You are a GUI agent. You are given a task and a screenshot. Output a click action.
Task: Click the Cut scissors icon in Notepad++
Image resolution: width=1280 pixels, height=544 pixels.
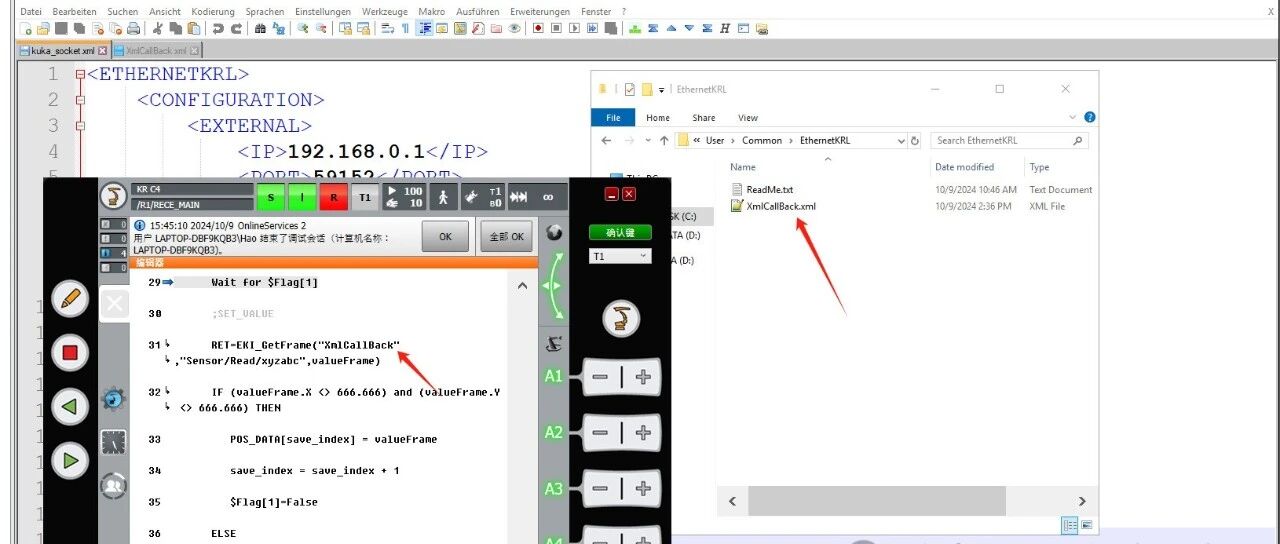coord(158,29)
